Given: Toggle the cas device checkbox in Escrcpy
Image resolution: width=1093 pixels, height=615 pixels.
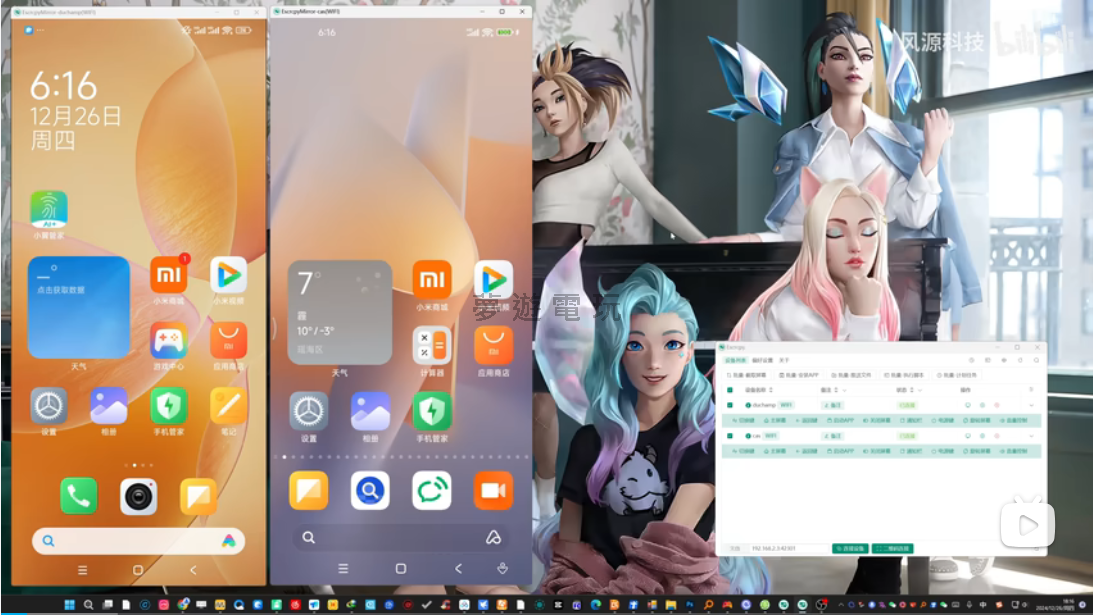Looking at the screenshot, I should pyautogui.click(x=730, y=436).
